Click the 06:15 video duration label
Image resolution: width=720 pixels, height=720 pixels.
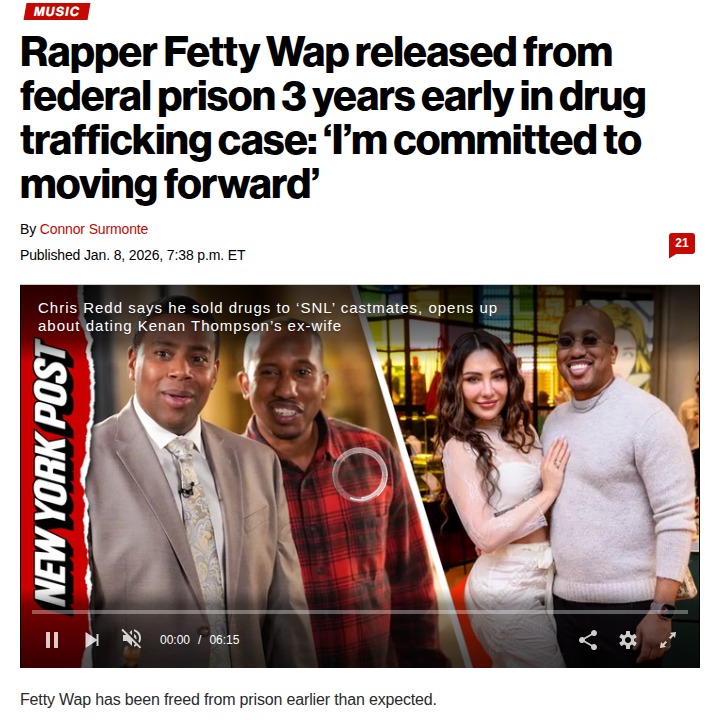point(224,640)
